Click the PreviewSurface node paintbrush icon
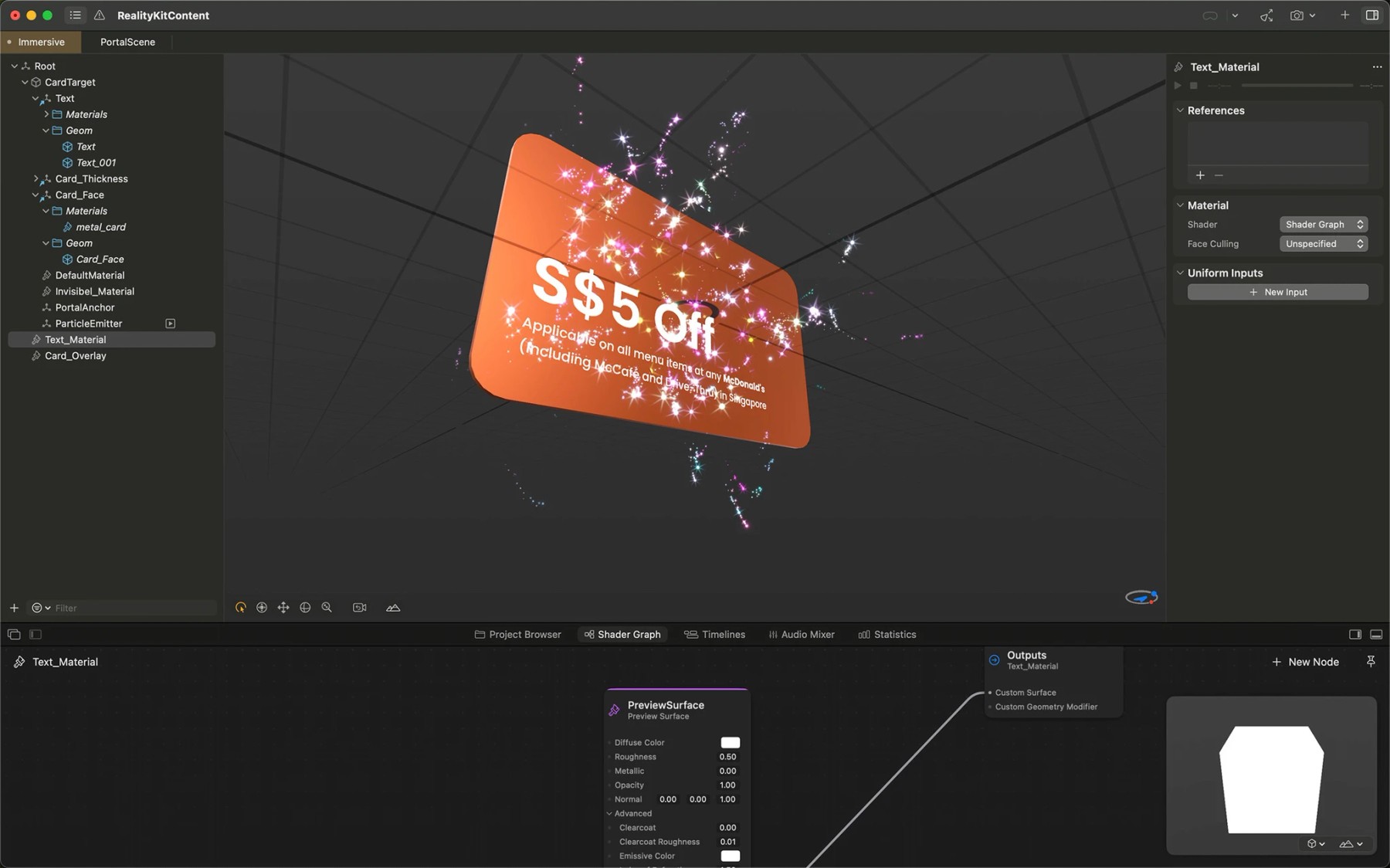The height and width of the screenshot is (868, 1390). point(615,710)
